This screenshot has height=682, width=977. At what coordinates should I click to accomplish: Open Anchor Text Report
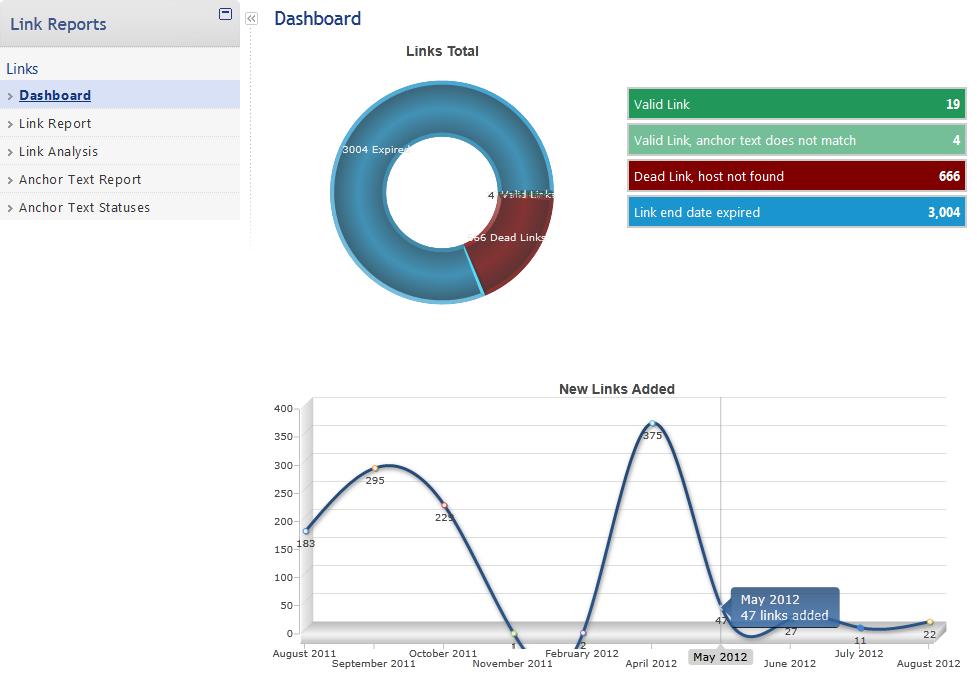(80, 180)
